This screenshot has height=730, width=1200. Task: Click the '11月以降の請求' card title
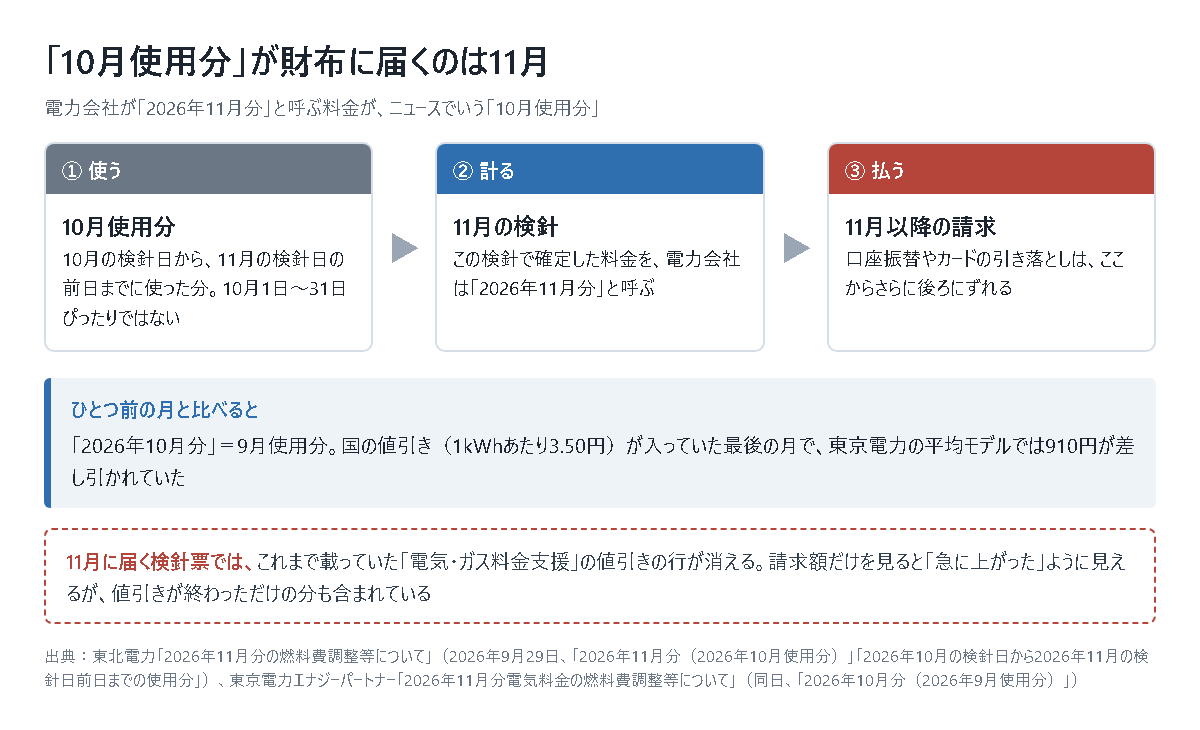pyautogui.click(x=920, y=228)
